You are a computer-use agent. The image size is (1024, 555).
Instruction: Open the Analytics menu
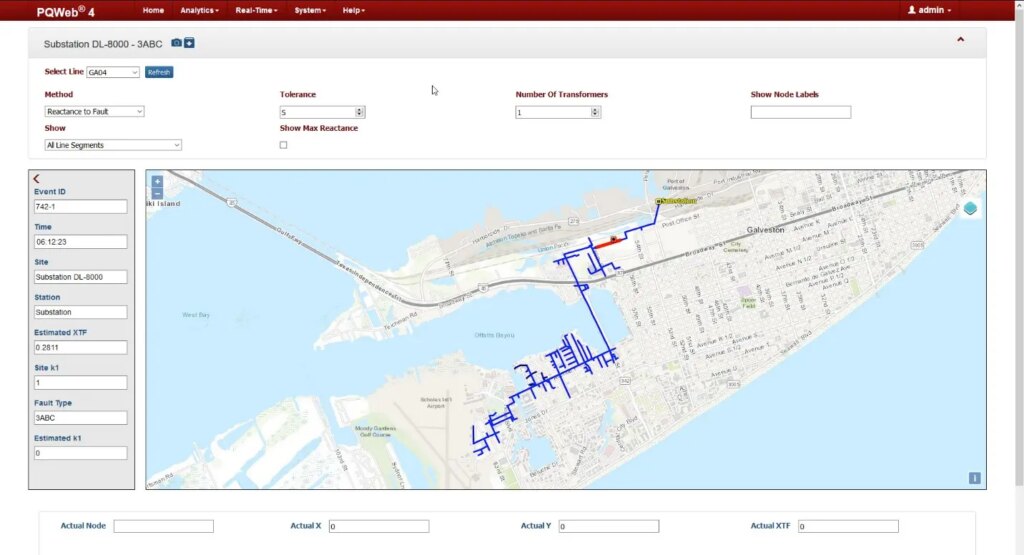199,10
